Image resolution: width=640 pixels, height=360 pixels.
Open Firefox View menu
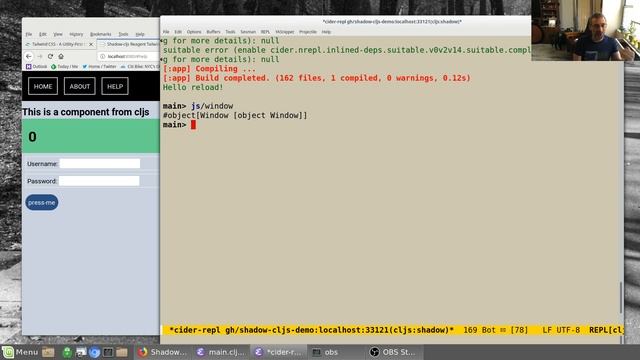tap(58, 34)
